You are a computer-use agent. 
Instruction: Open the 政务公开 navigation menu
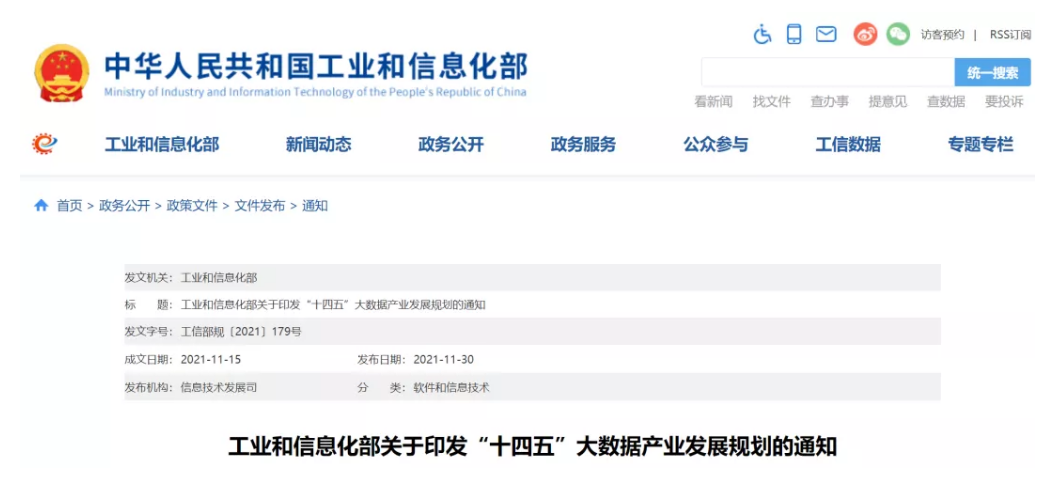[451, 144]
